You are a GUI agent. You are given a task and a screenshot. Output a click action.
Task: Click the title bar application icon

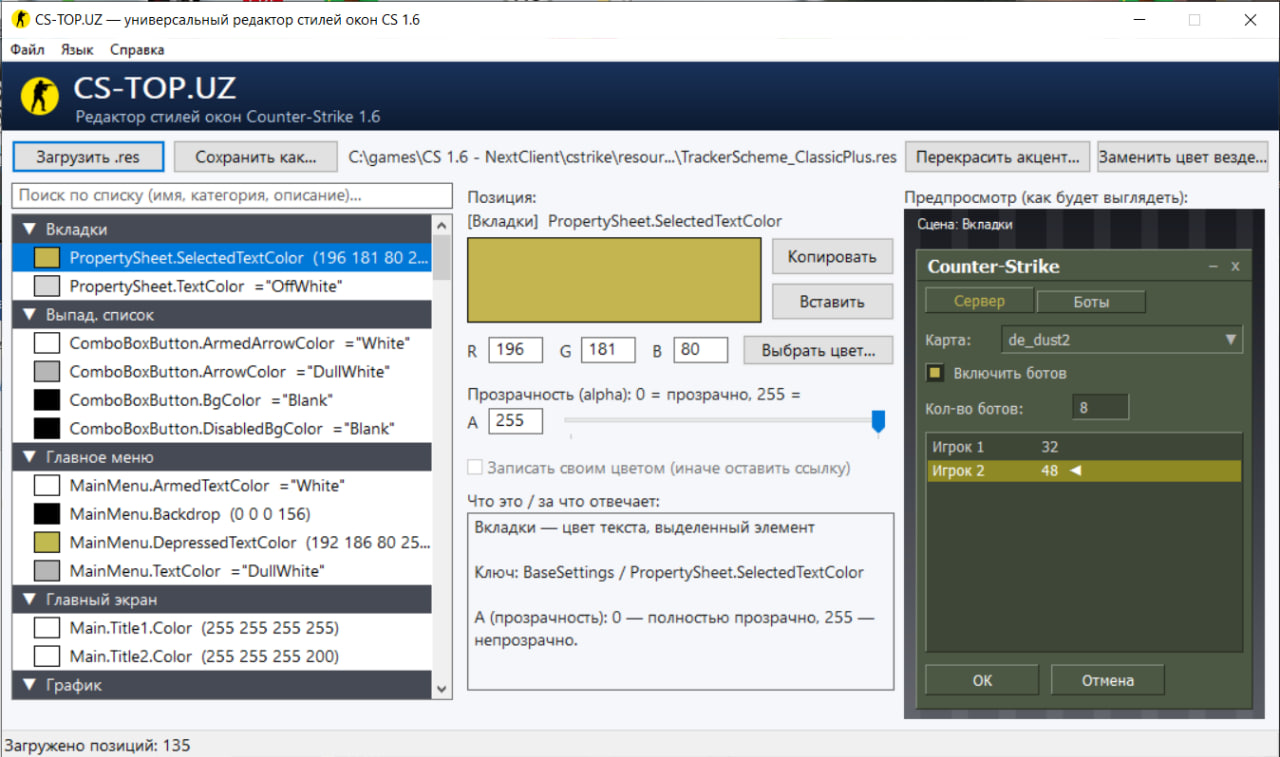coord(19,19)
